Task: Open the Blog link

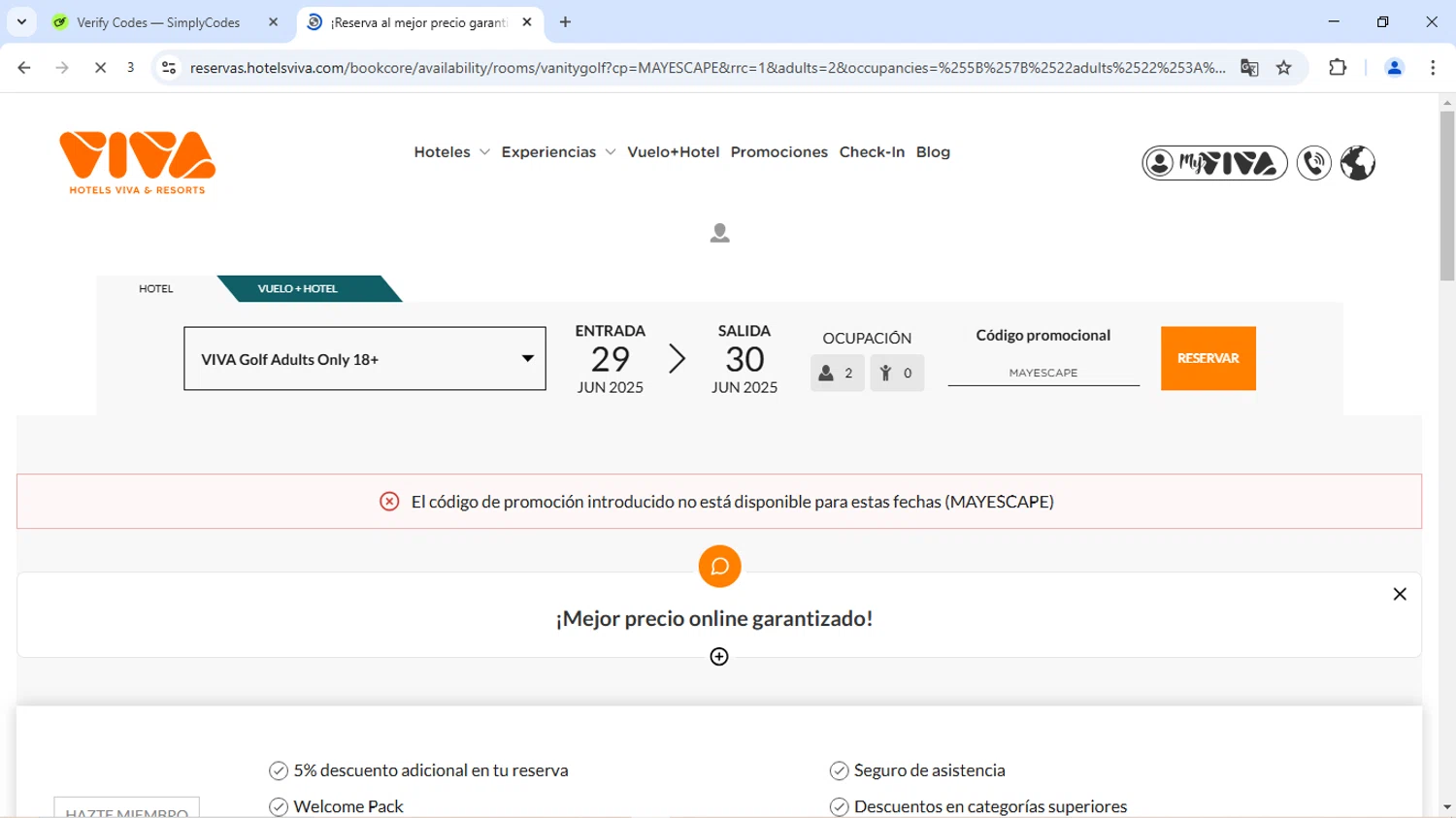Action: (x=933, y=152)
